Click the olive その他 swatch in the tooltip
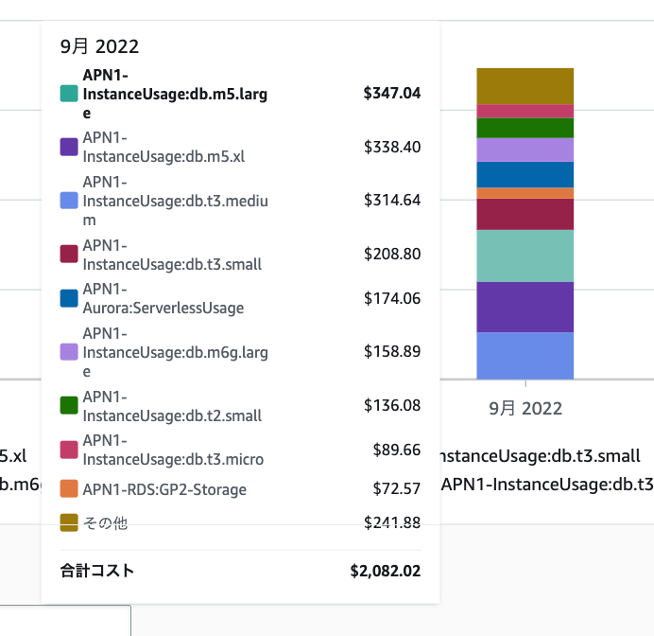The image size is (654, 636). 69,523
